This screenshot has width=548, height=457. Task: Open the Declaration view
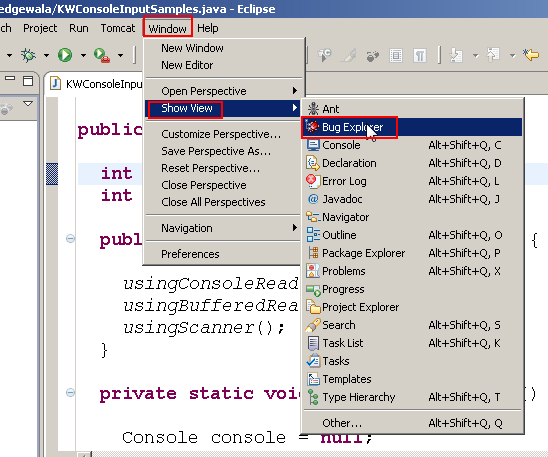coord(413,163)
